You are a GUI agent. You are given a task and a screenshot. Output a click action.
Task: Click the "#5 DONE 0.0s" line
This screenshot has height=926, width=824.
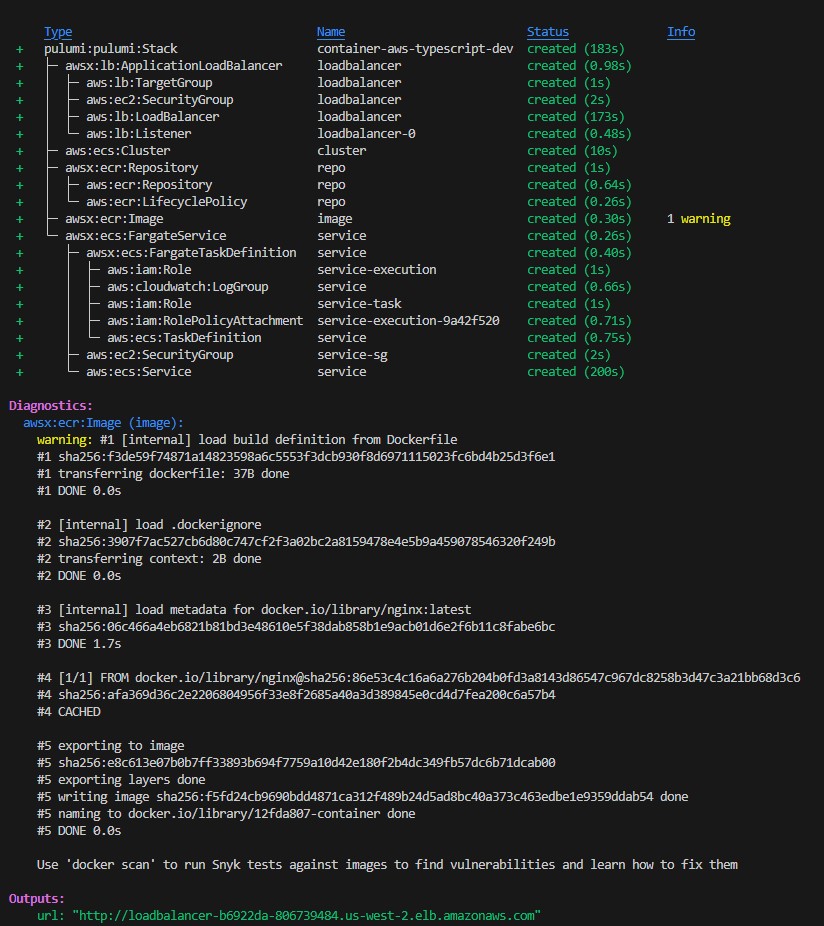(x=79, y=831)
